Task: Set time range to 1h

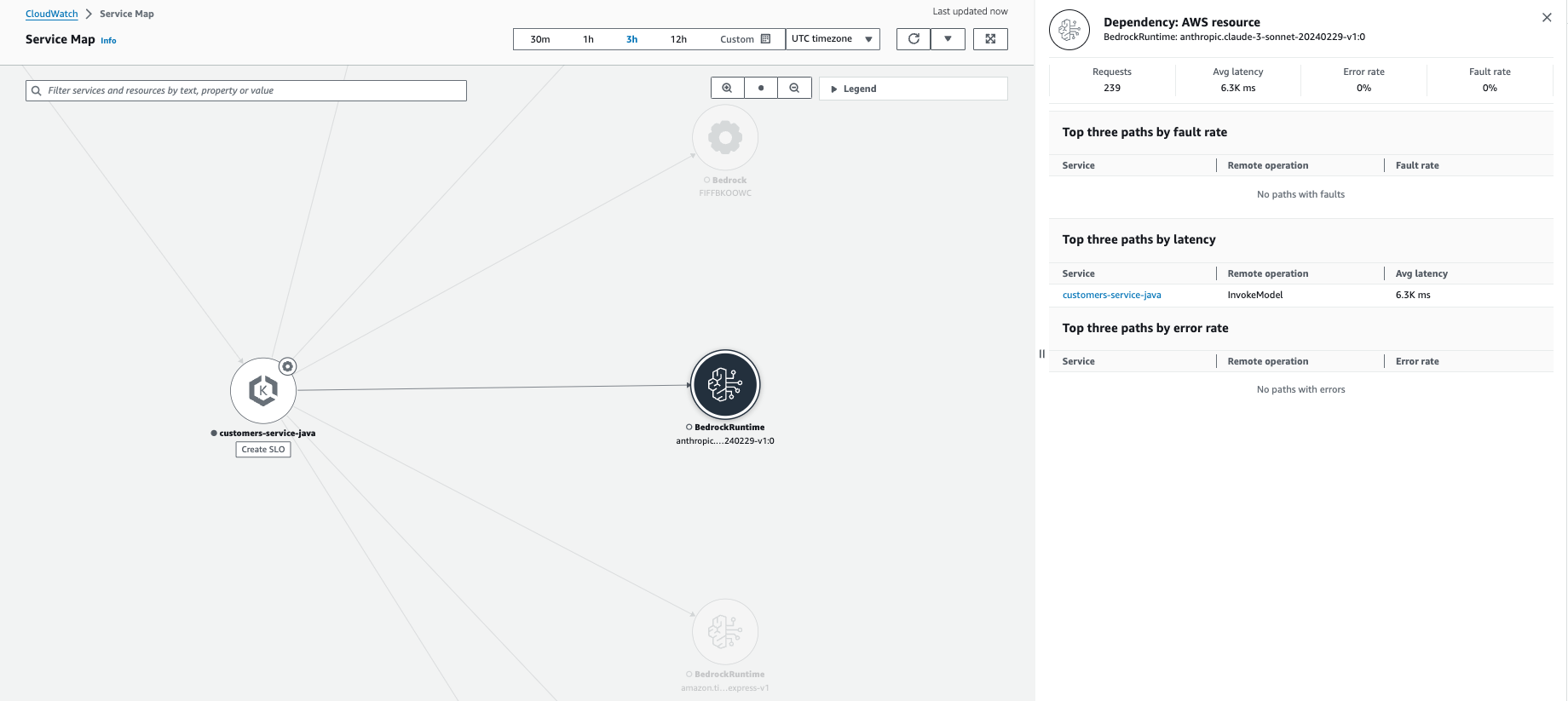Action: (x=588, y=39)
